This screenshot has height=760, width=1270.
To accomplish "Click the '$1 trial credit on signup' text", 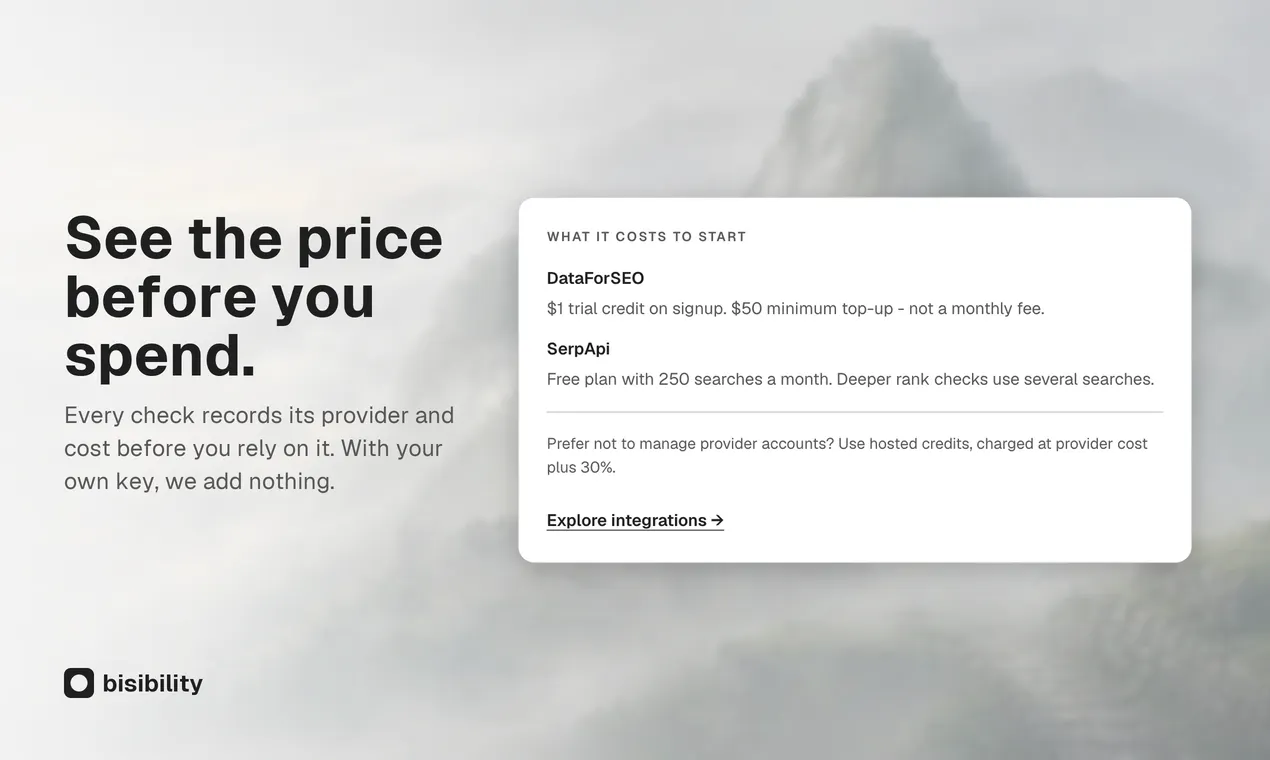I will point(636,308).
